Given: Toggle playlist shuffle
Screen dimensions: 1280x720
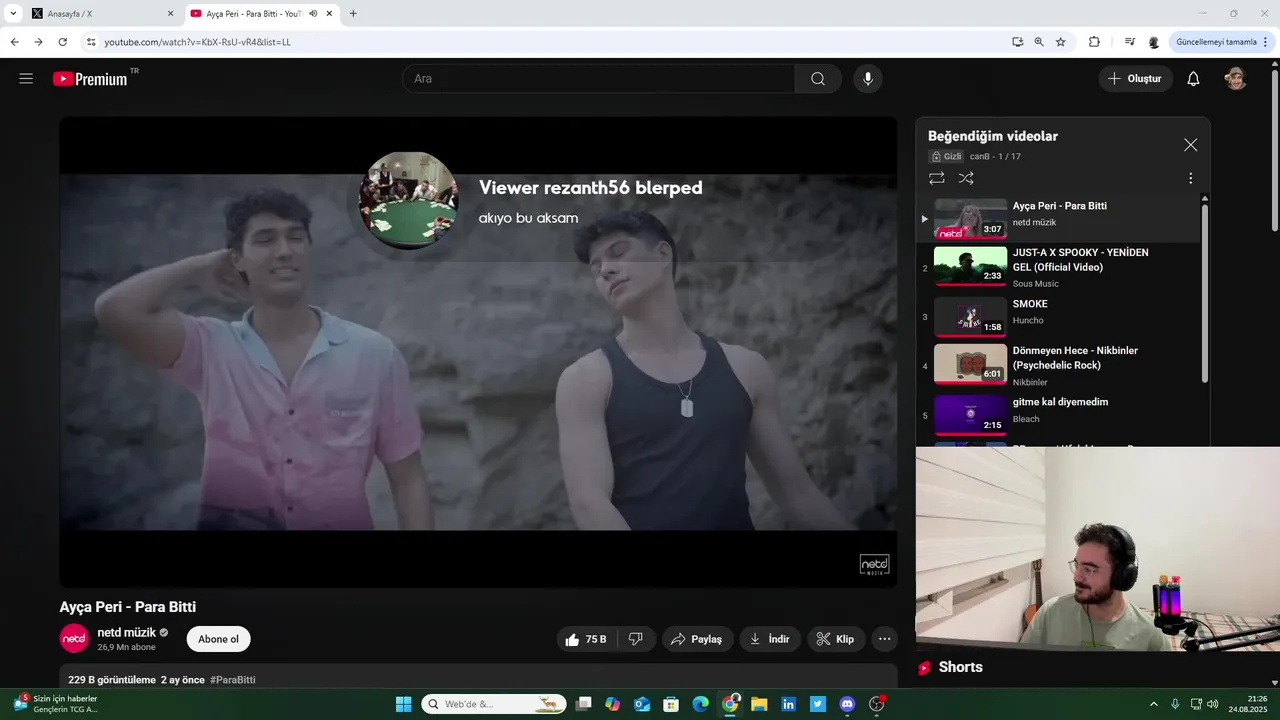Looking at the screenshot, I should [x=966, y=178].
